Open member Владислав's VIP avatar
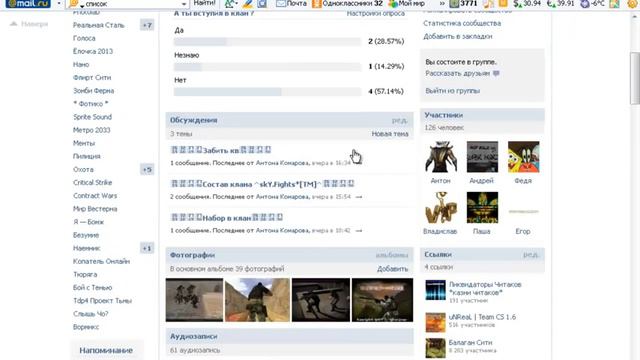 441,207
